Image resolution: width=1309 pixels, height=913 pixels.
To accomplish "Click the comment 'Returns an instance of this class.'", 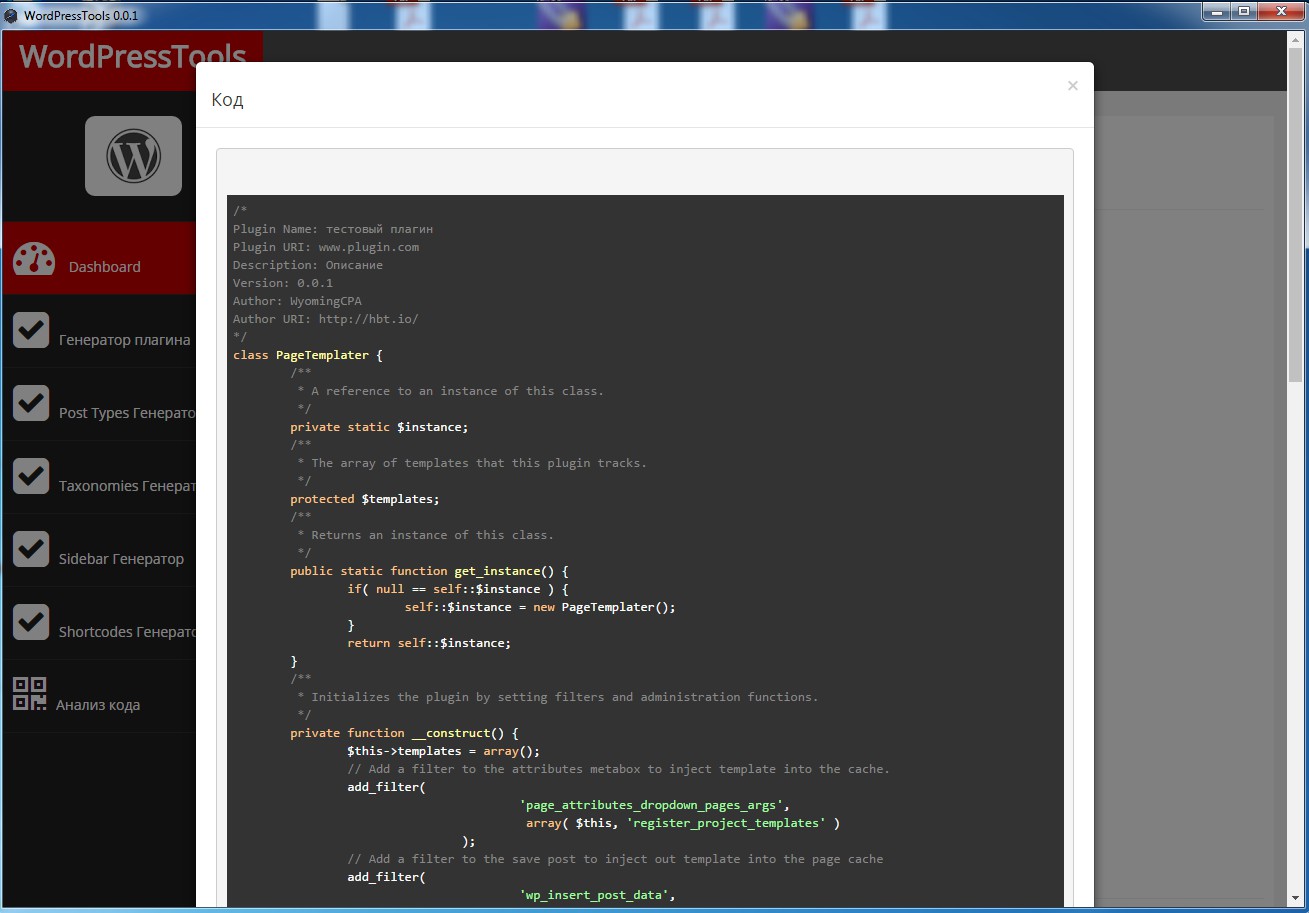I will (x=433, y=535).
